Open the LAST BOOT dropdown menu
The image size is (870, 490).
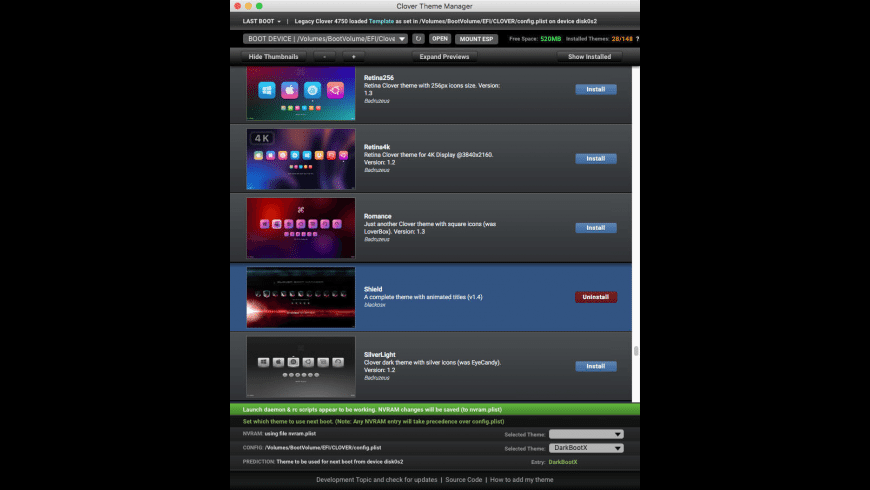click(261, 21)
